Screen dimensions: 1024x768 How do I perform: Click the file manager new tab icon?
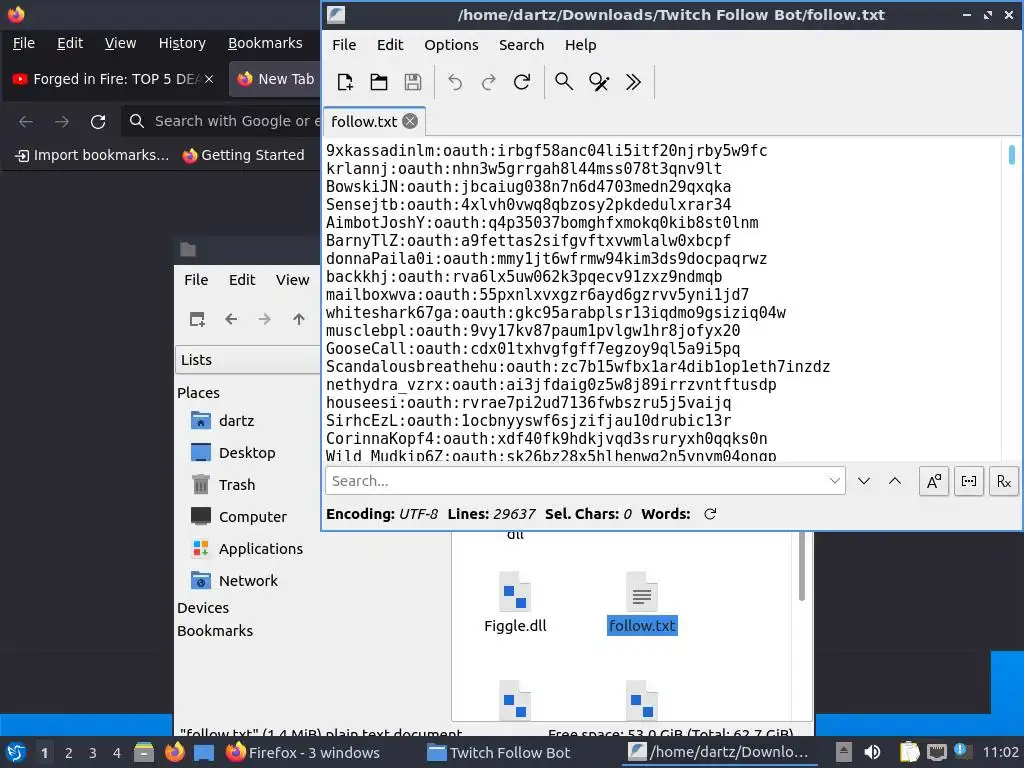tap(197, 319)
